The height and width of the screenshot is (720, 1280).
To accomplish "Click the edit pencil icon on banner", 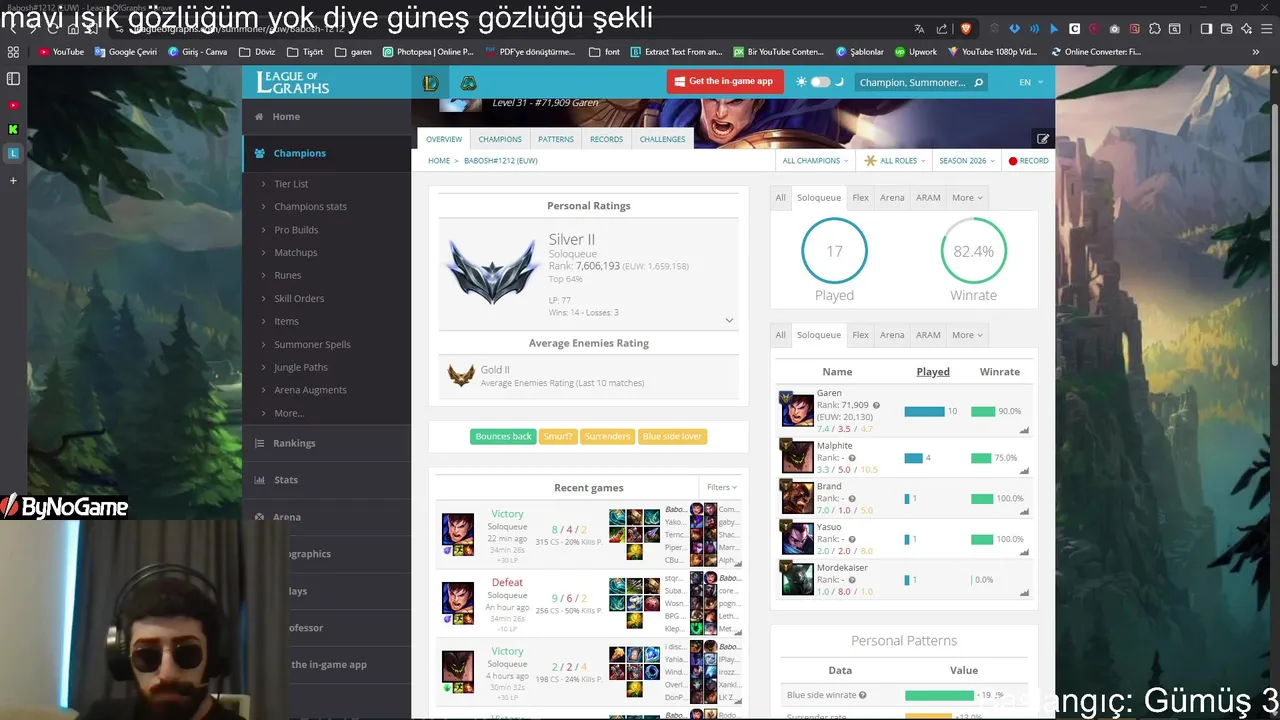I will (x=1043, y=139).
